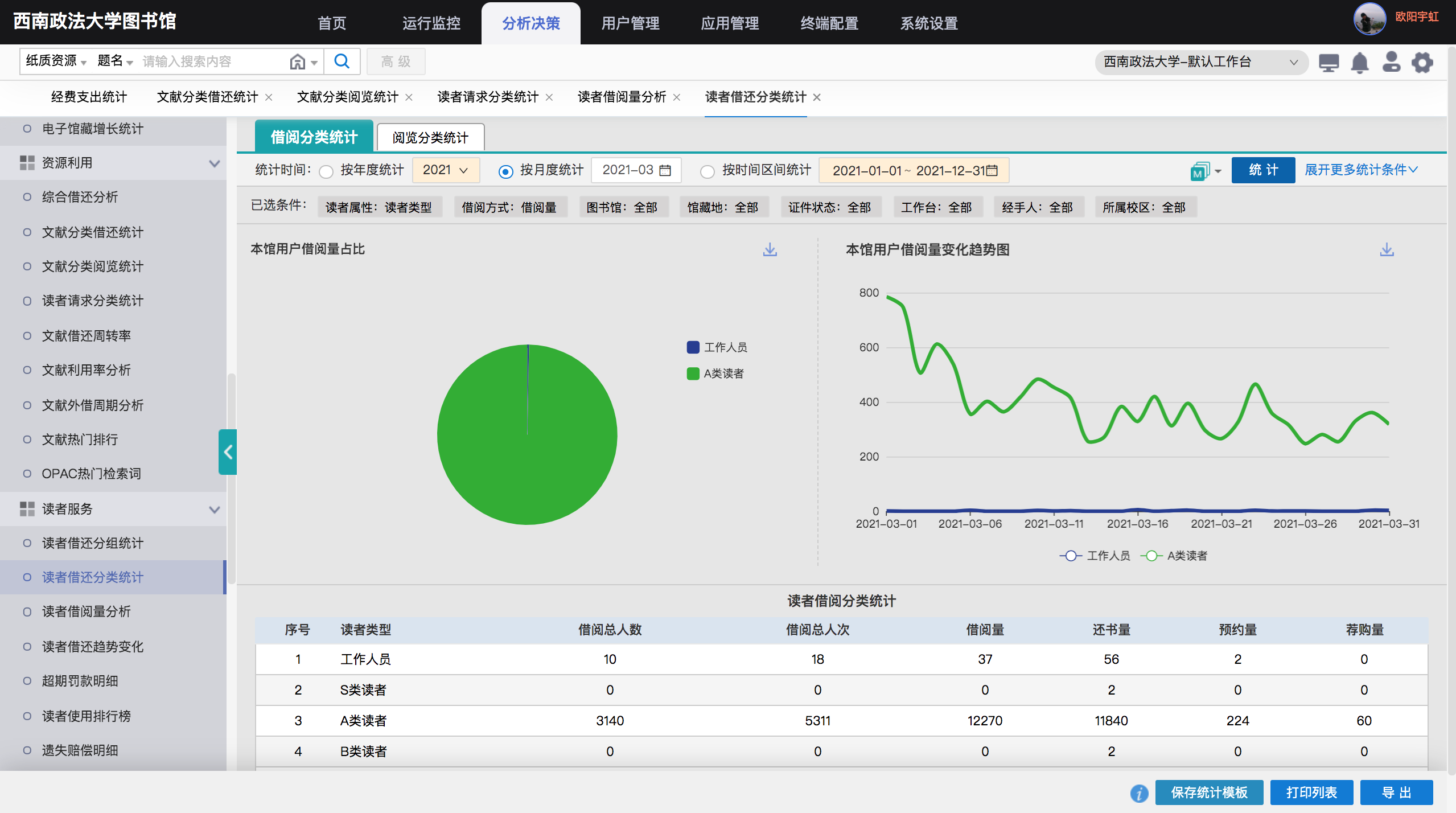Open the settings gear icon
Image resolution: width=1456 pixels, height=813 pixels.
[x=1422, y=62]
